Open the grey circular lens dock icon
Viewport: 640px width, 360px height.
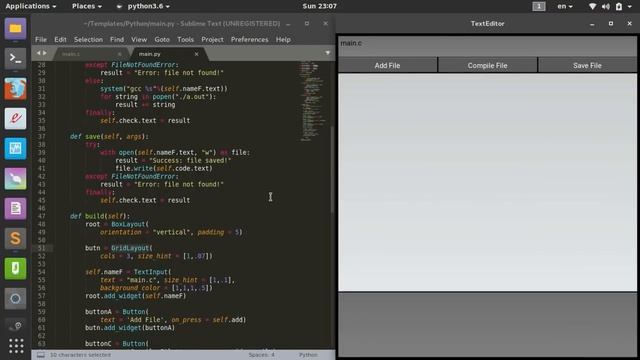[x=16, y=298]
